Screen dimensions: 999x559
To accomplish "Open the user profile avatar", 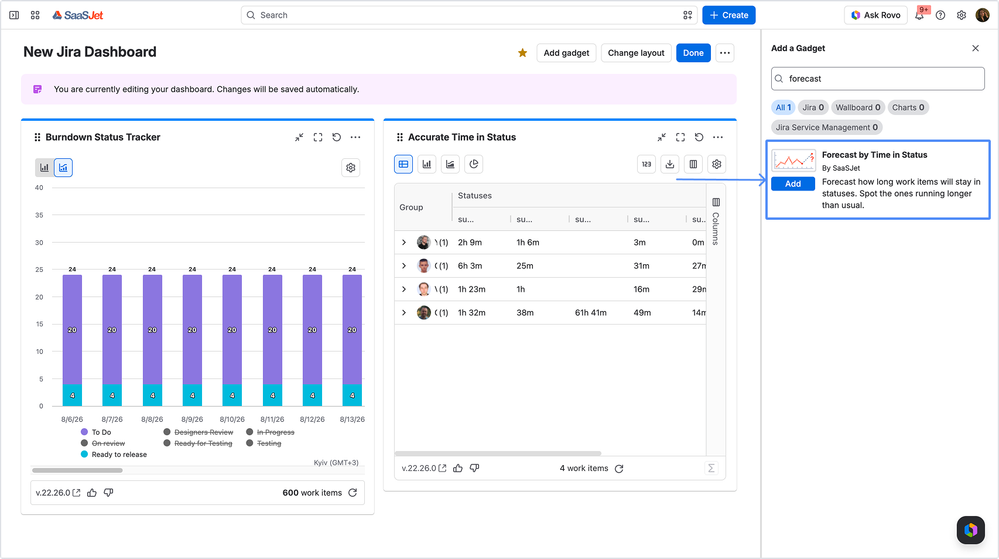I will tap(982, 15).
